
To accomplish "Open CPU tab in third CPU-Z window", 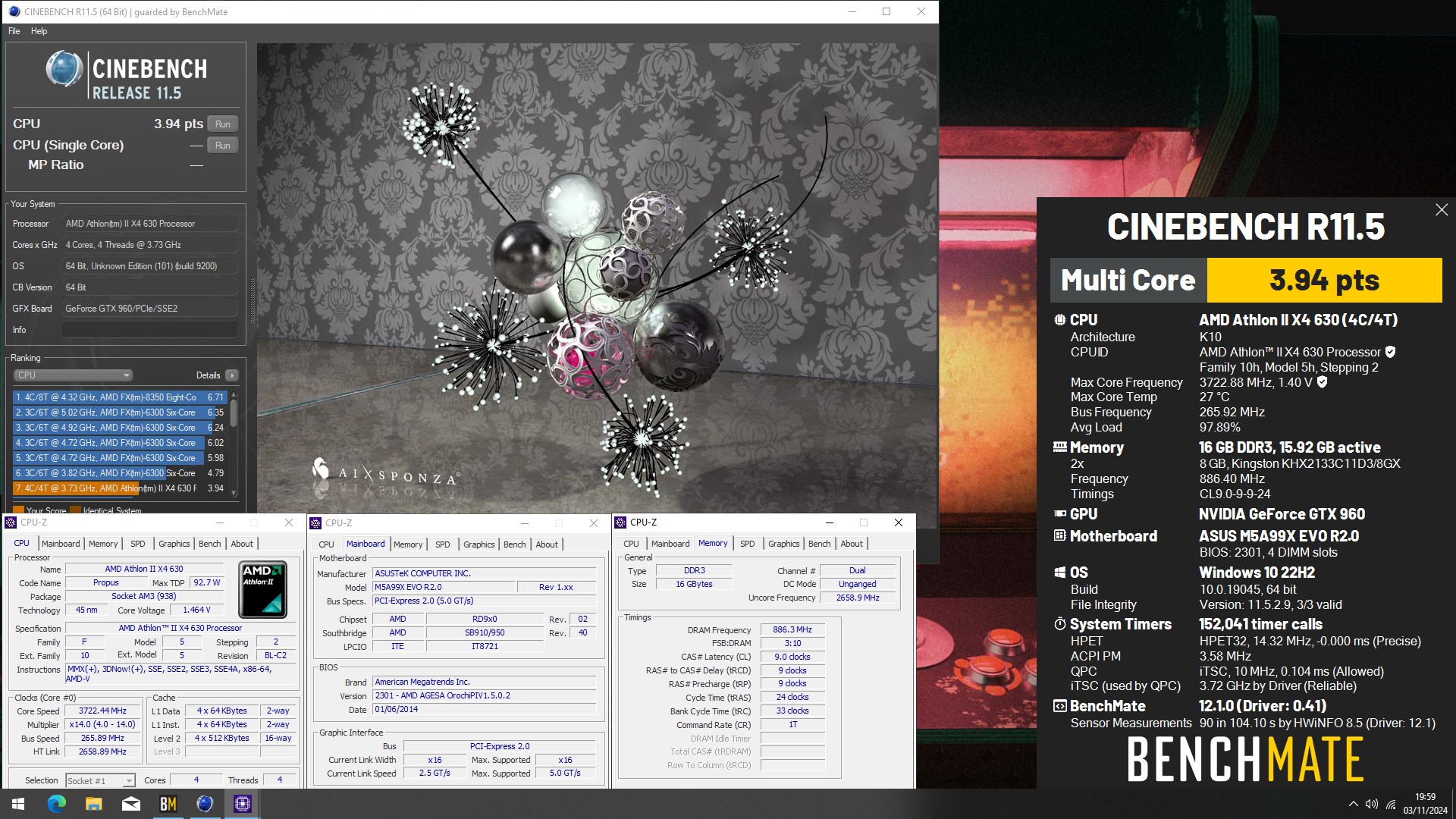I will click(x=631, y=544).
